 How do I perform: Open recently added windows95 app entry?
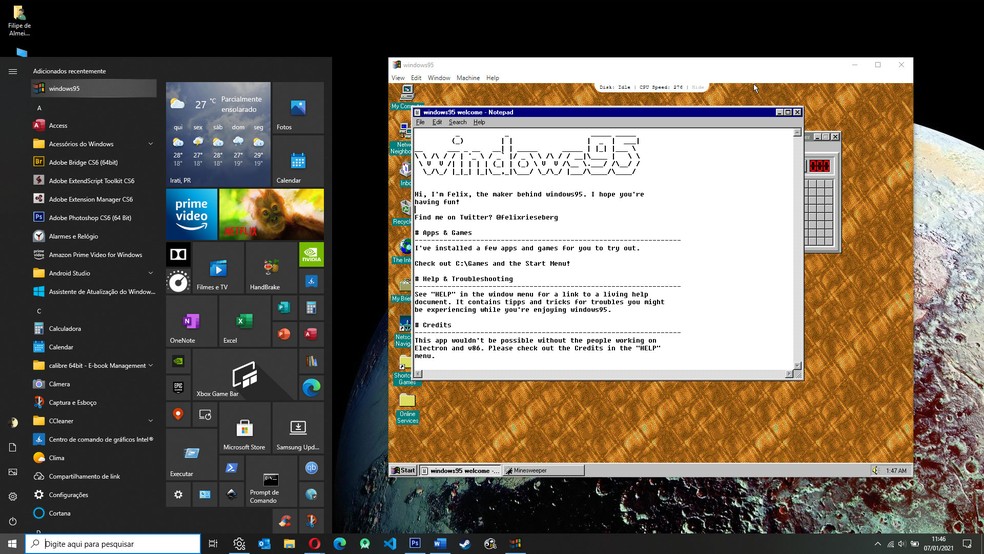94,88
